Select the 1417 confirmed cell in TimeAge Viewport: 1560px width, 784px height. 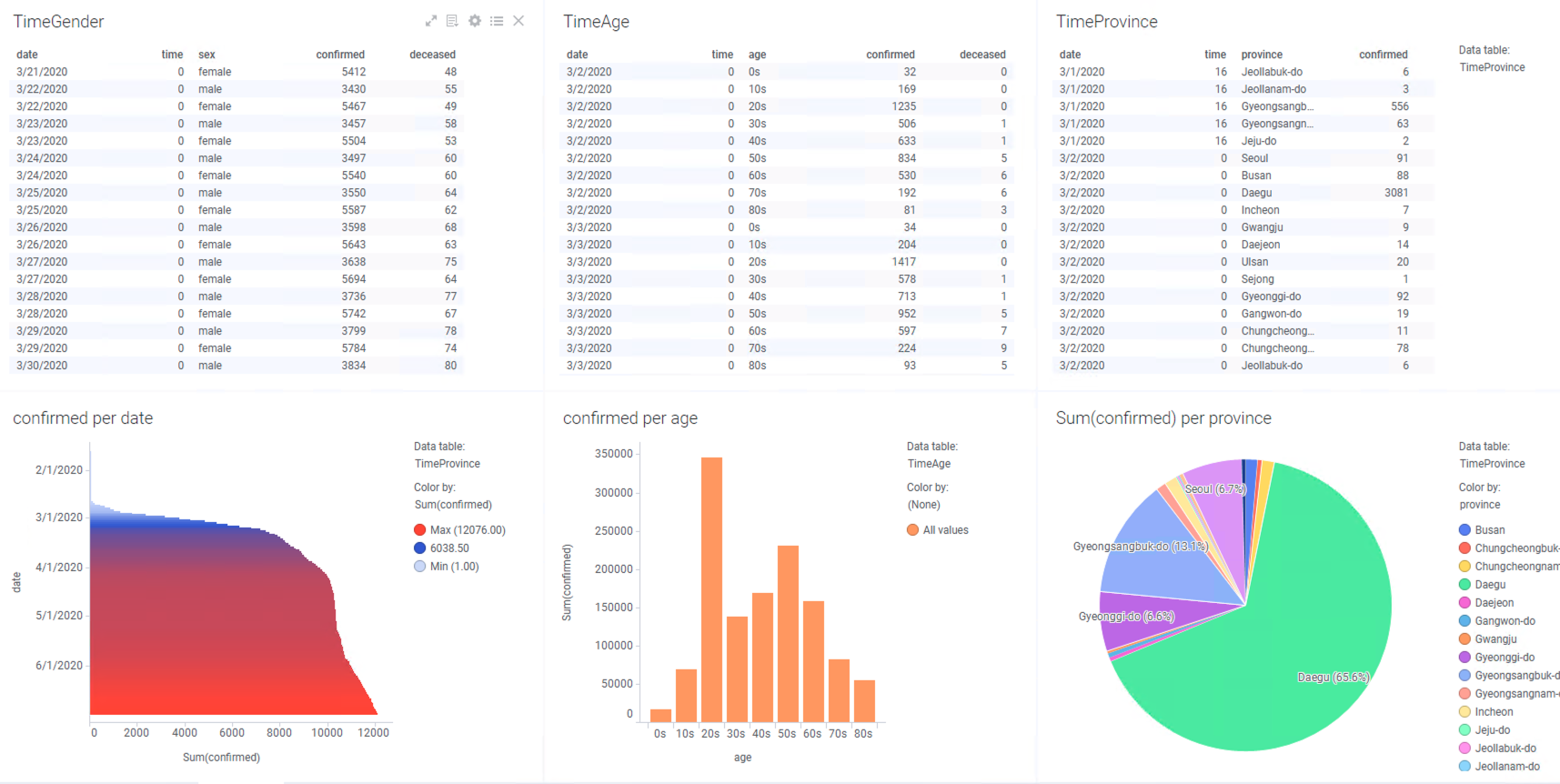click(x=903, y=262)
